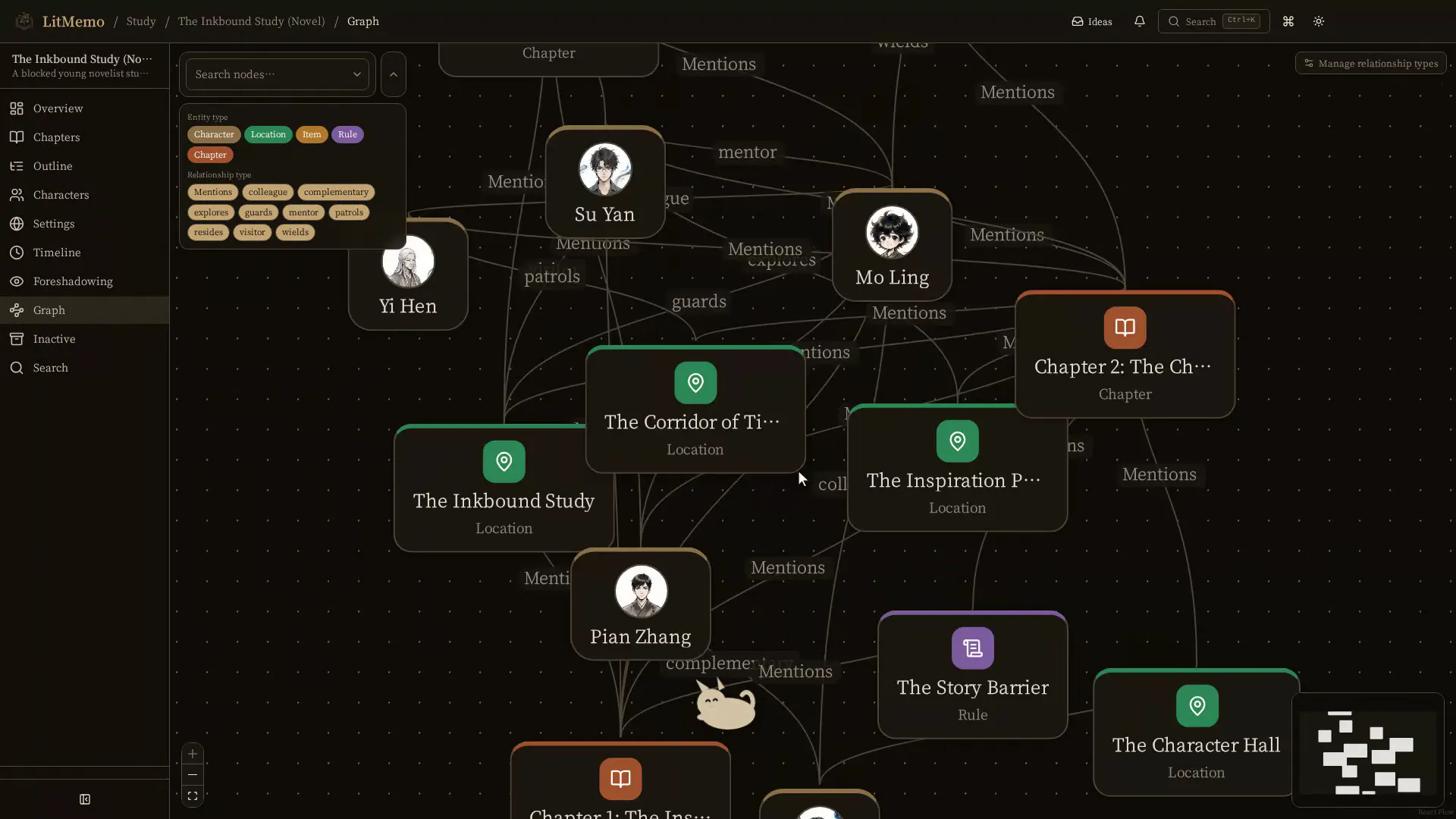
Task: Click the Chapter 2 book icon
Action: (x=1125, y=328)
